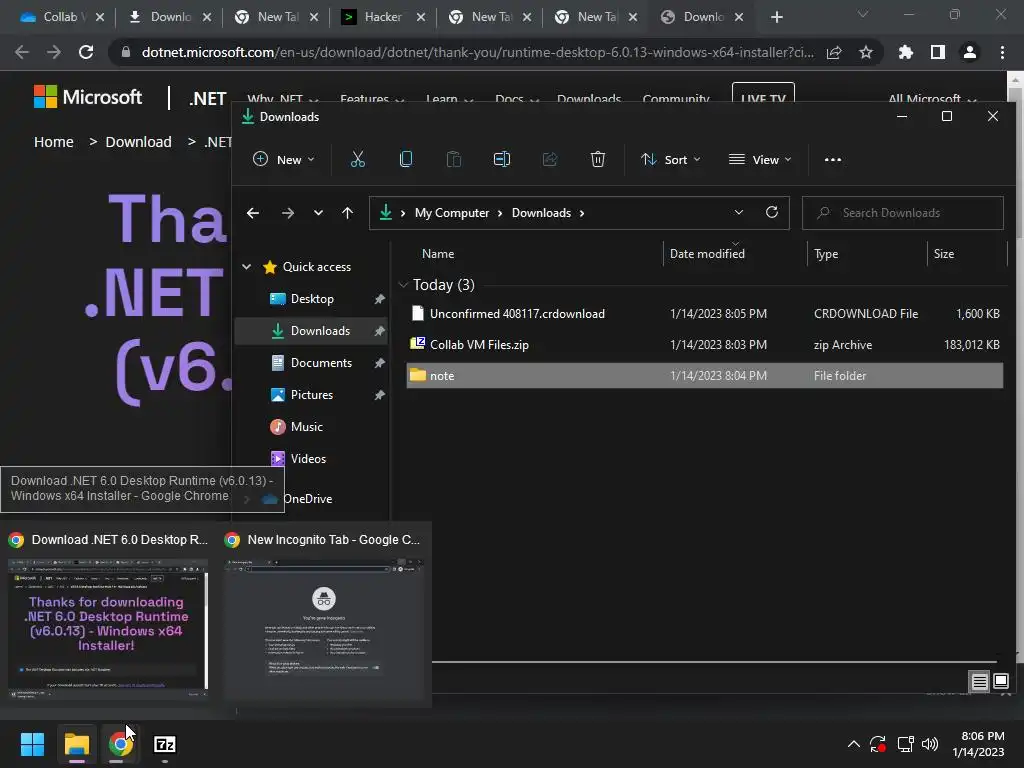Open the Sort dropdown menu
The image size is (1024, 768).
coord(671,159)
